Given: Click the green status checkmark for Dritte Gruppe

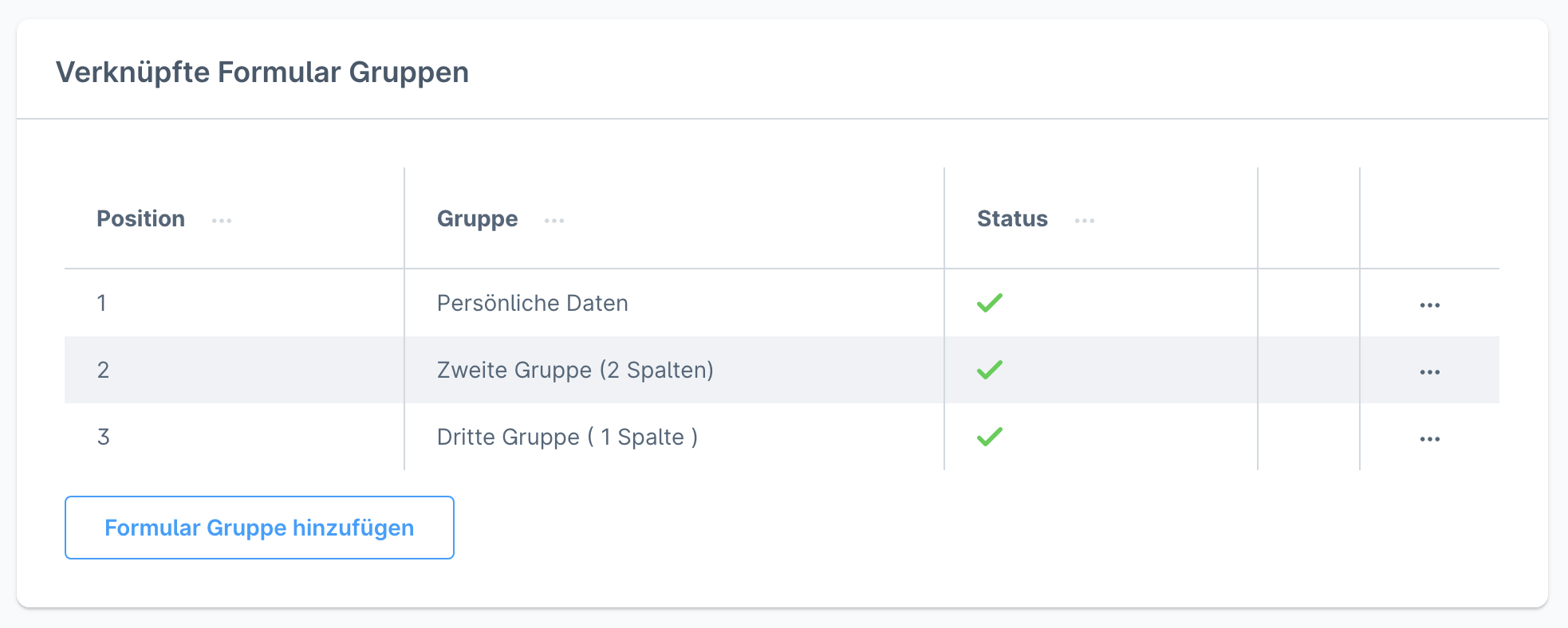Looking at the screenshot, I should (989, 437).
